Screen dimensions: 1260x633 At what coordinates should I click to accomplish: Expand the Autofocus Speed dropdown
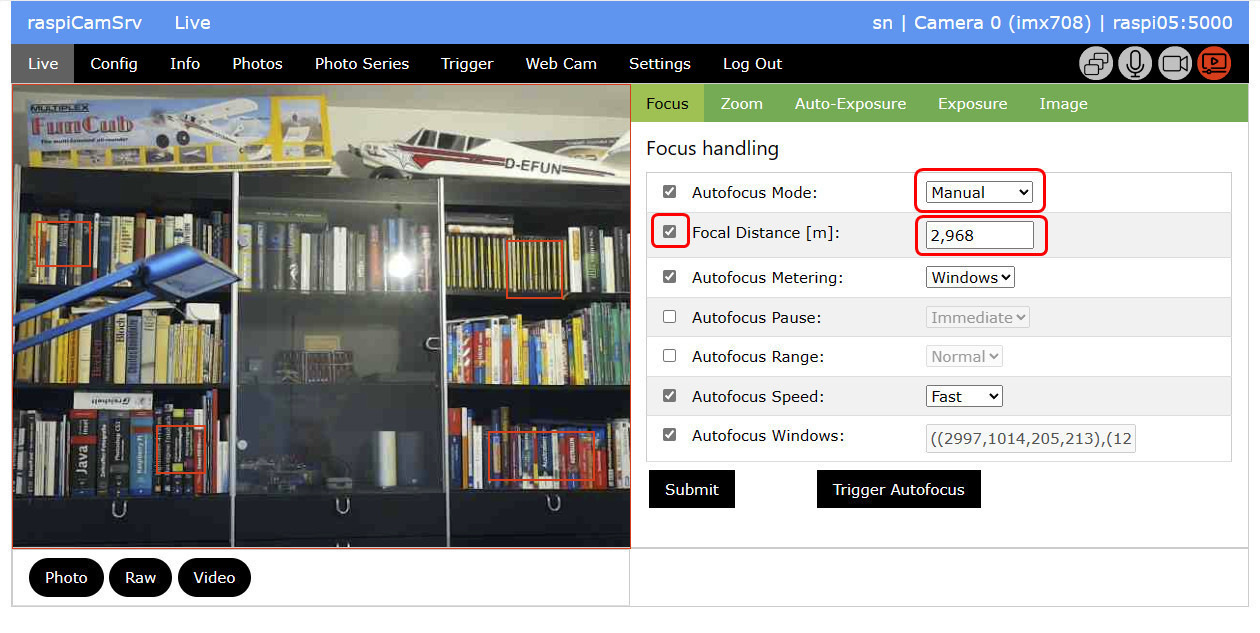click(x=964, y=396)
